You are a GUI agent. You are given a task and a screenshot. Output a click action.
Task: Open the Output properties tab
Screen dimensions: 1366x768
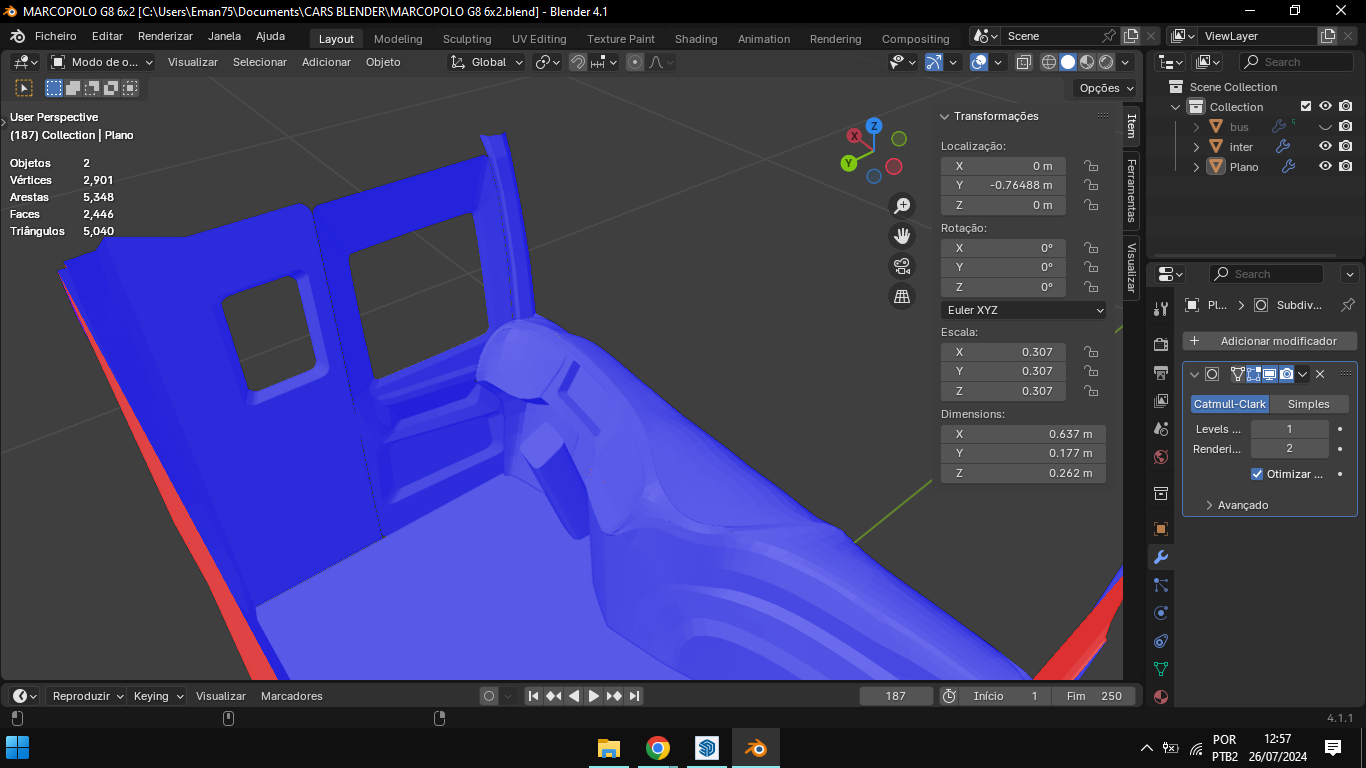[1161, 373]
